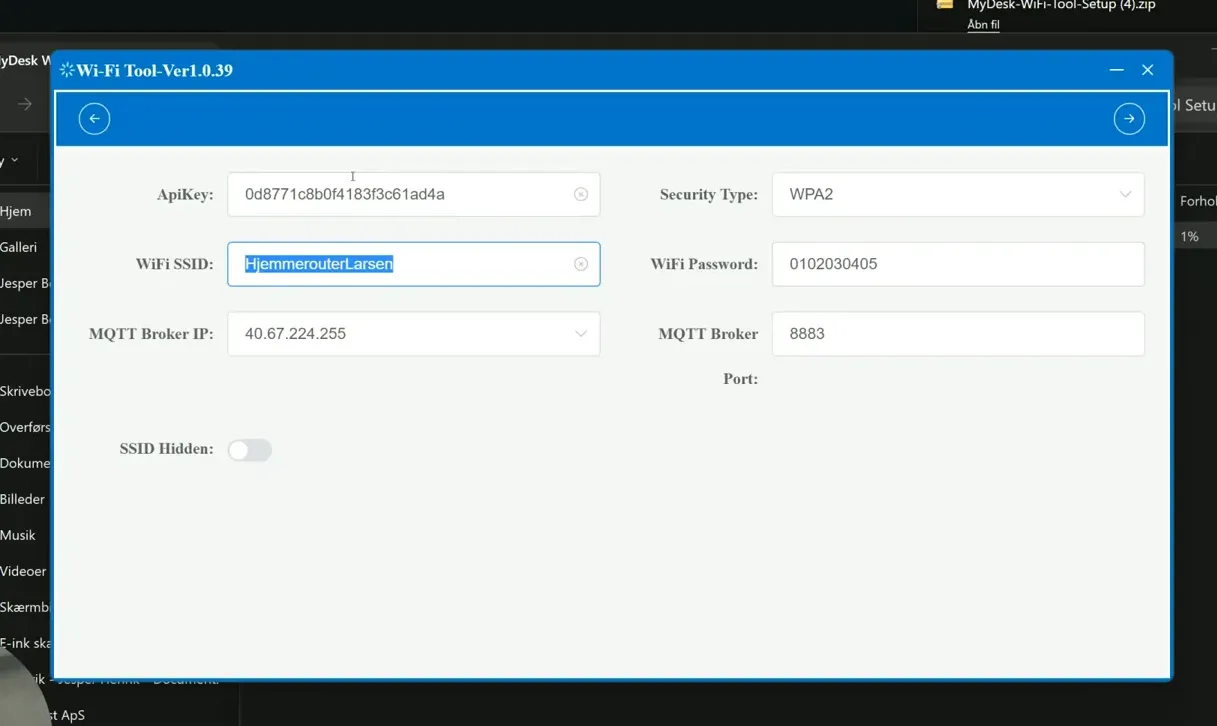Click the WiFi Password field

click(x=958, y=264)
